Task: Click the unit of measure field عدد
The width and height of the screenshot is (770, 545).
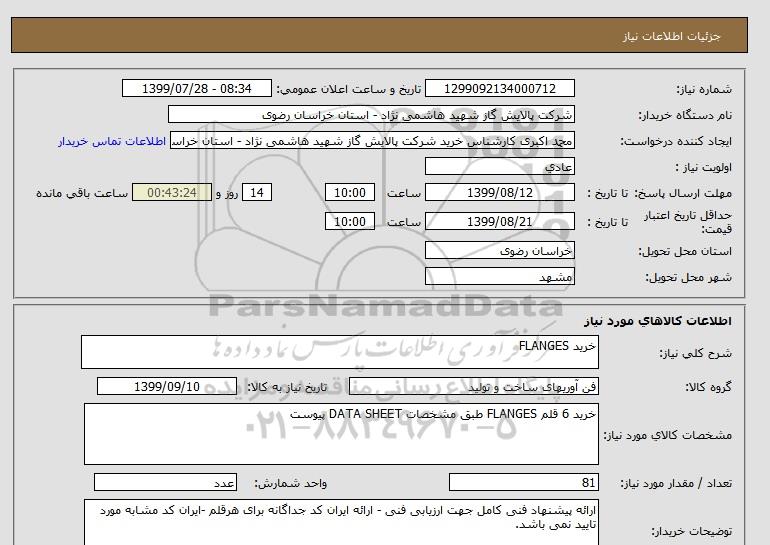Action: [165, 482]
